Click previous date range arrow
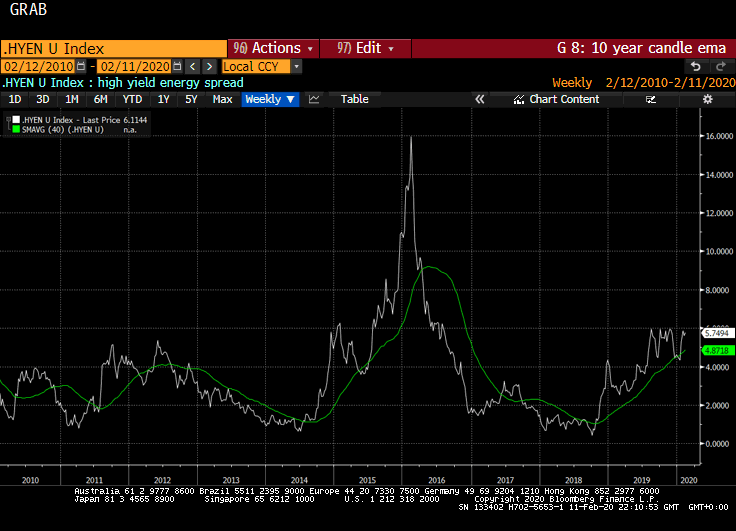The image size is (736, 531). pyautogui.click(x=192, y=66)
